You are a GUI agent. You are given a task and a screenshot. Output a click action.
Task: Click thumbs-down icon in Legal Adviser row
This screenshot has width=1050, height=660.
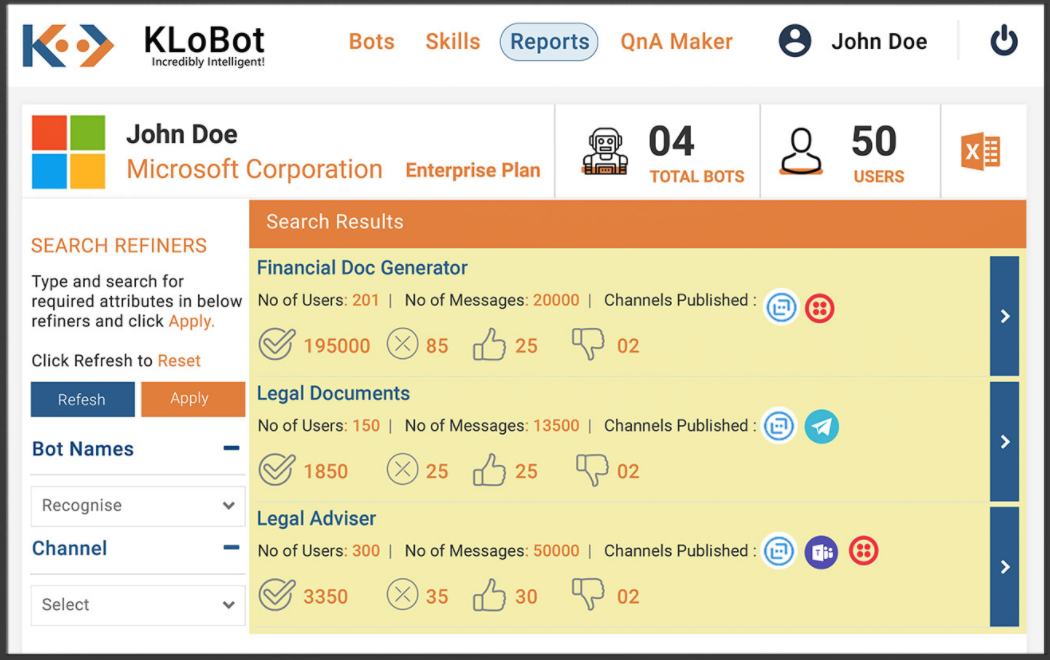pyautogui.click(x=588, y=594)
